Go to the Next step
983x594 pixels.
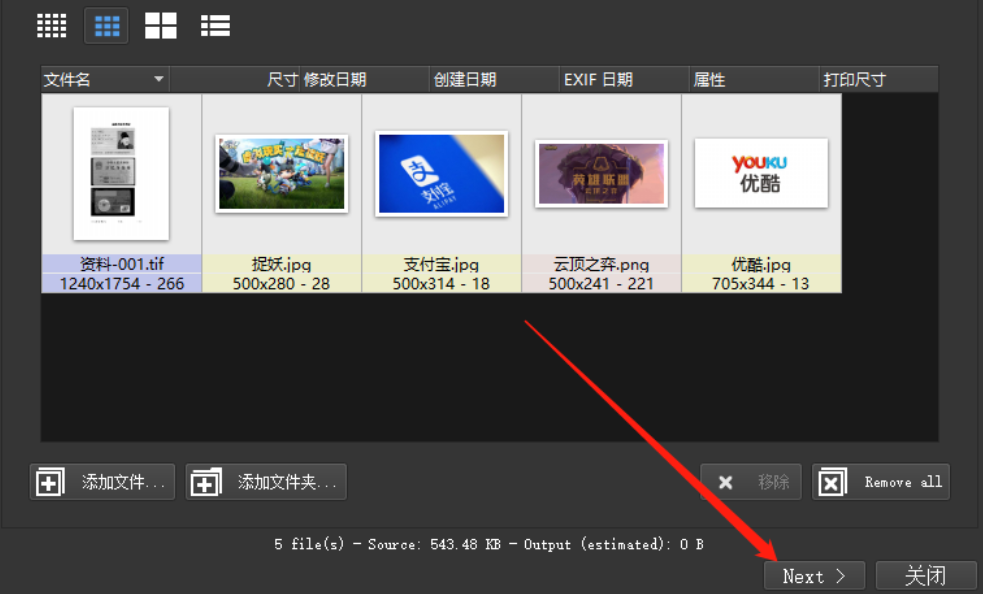coord(814,576)
